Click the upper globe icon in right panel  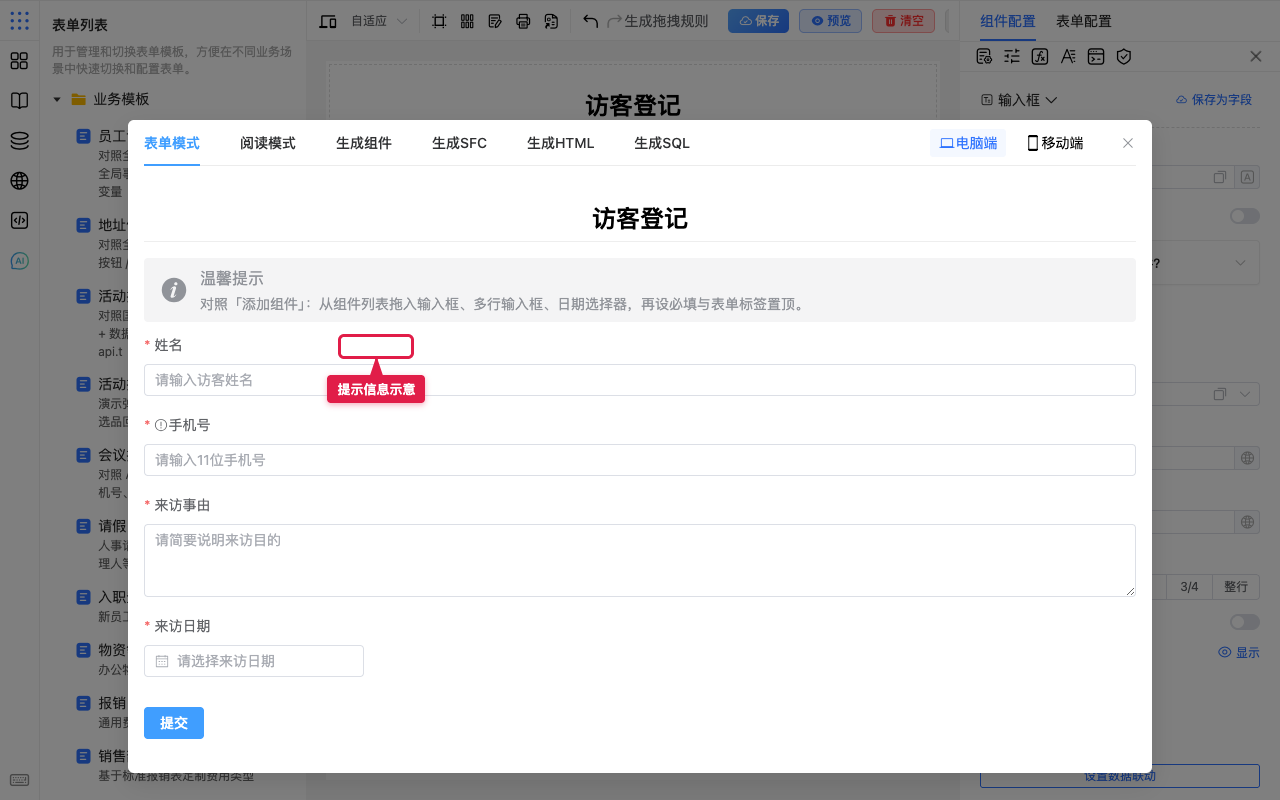(x=1247, y=459)
